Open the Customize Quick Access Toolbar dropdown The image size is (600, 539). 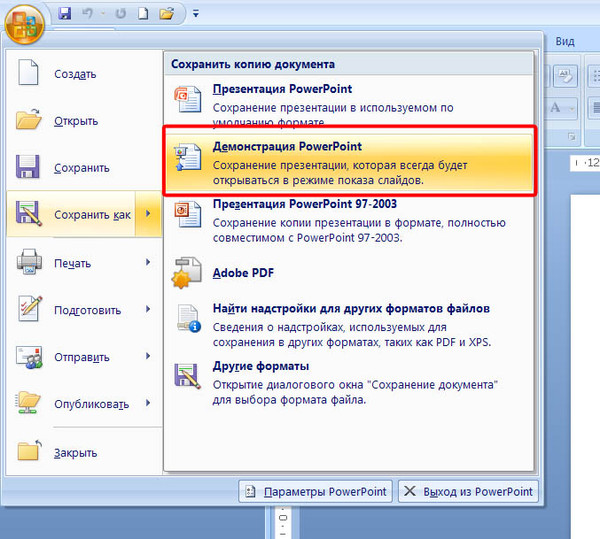tap(196, 14)
